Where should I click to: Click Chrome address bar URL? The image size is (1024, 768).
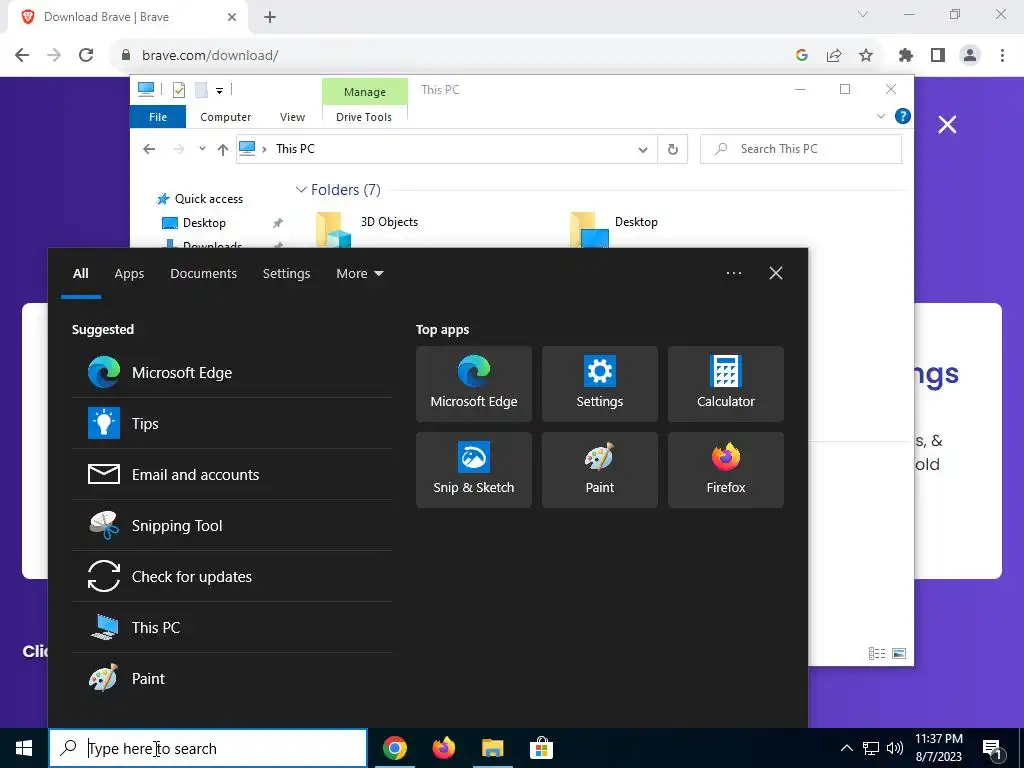210,56
